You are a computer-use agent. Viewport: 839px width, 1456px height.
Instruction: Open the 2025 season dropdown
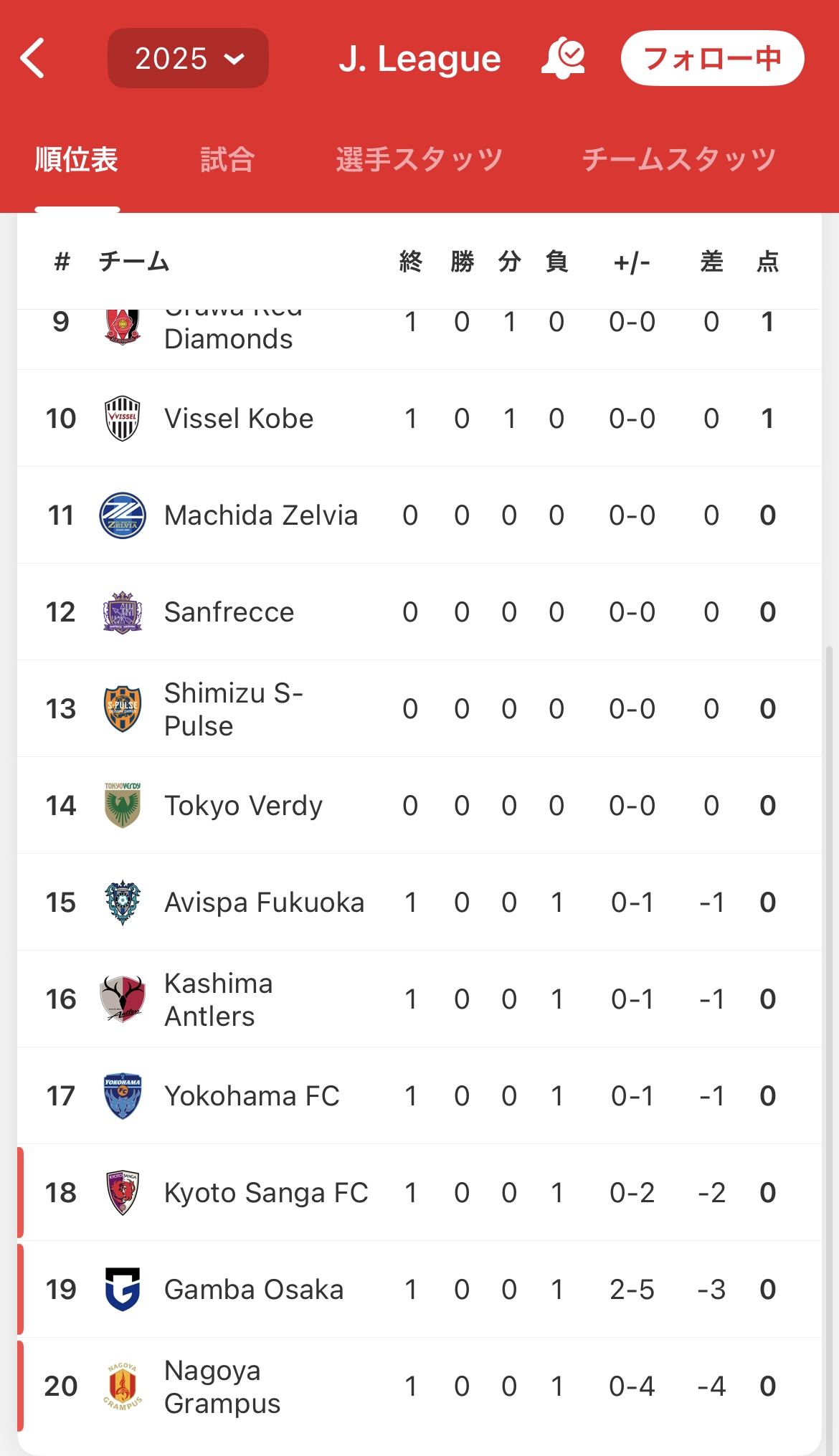[188, 58]
